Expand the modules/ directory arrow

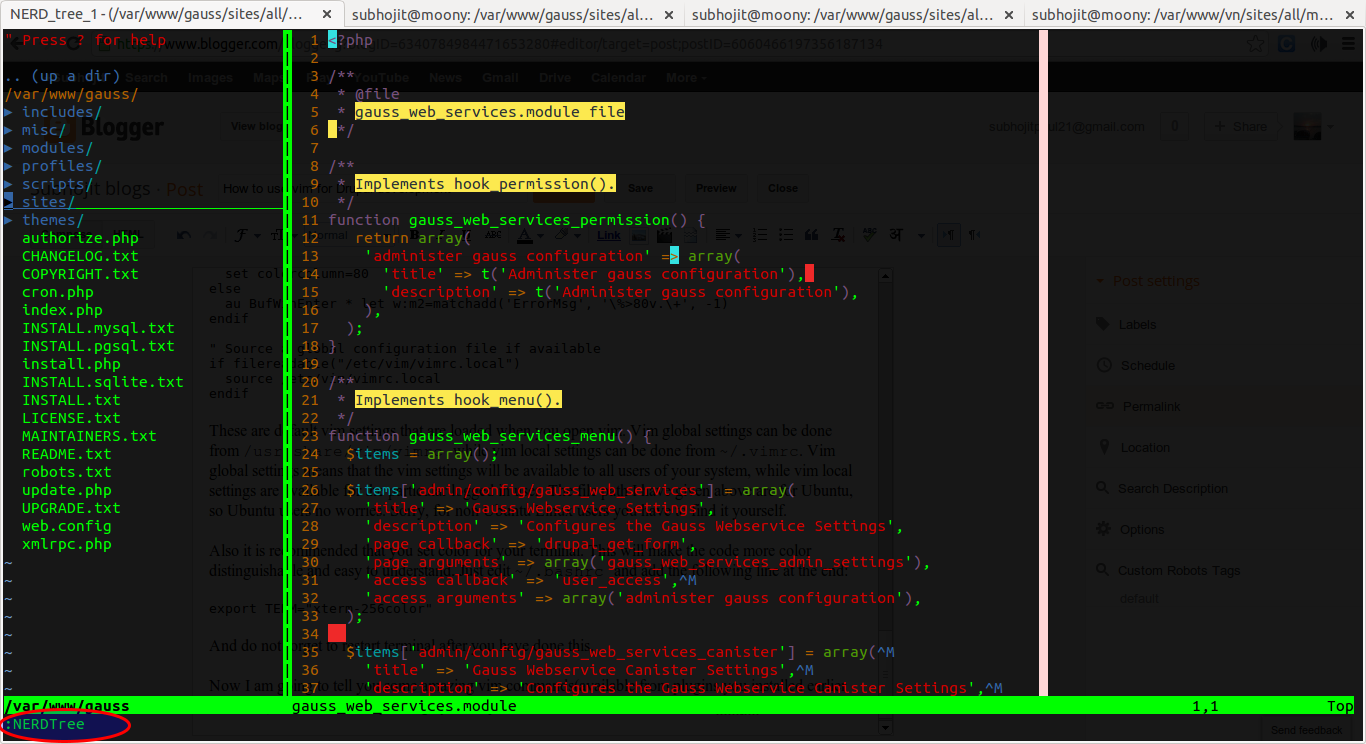pyautogui.click(x=9, y=148)
